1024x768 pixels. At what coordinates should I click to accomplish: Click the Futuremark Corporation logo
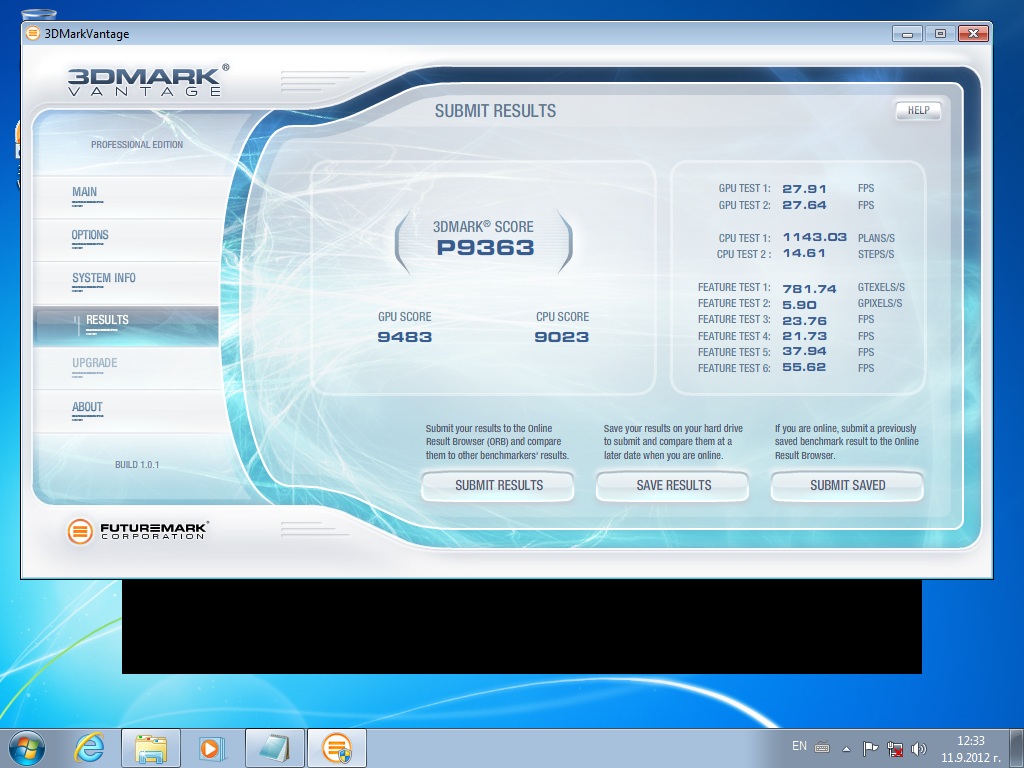click(x=138, y=530)
